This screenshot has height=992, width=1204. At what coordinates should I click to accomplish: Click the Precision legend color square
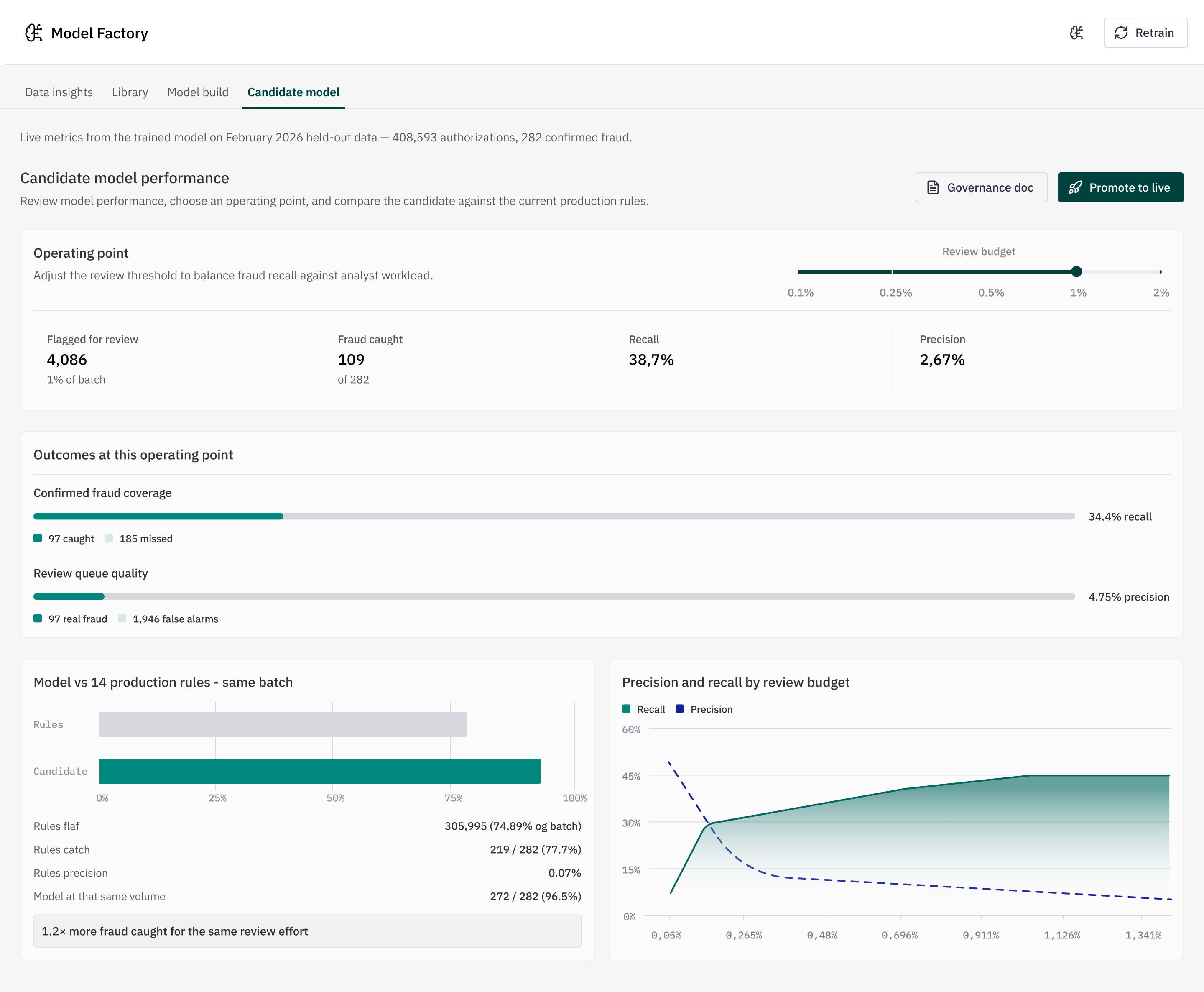pos(680,708)
